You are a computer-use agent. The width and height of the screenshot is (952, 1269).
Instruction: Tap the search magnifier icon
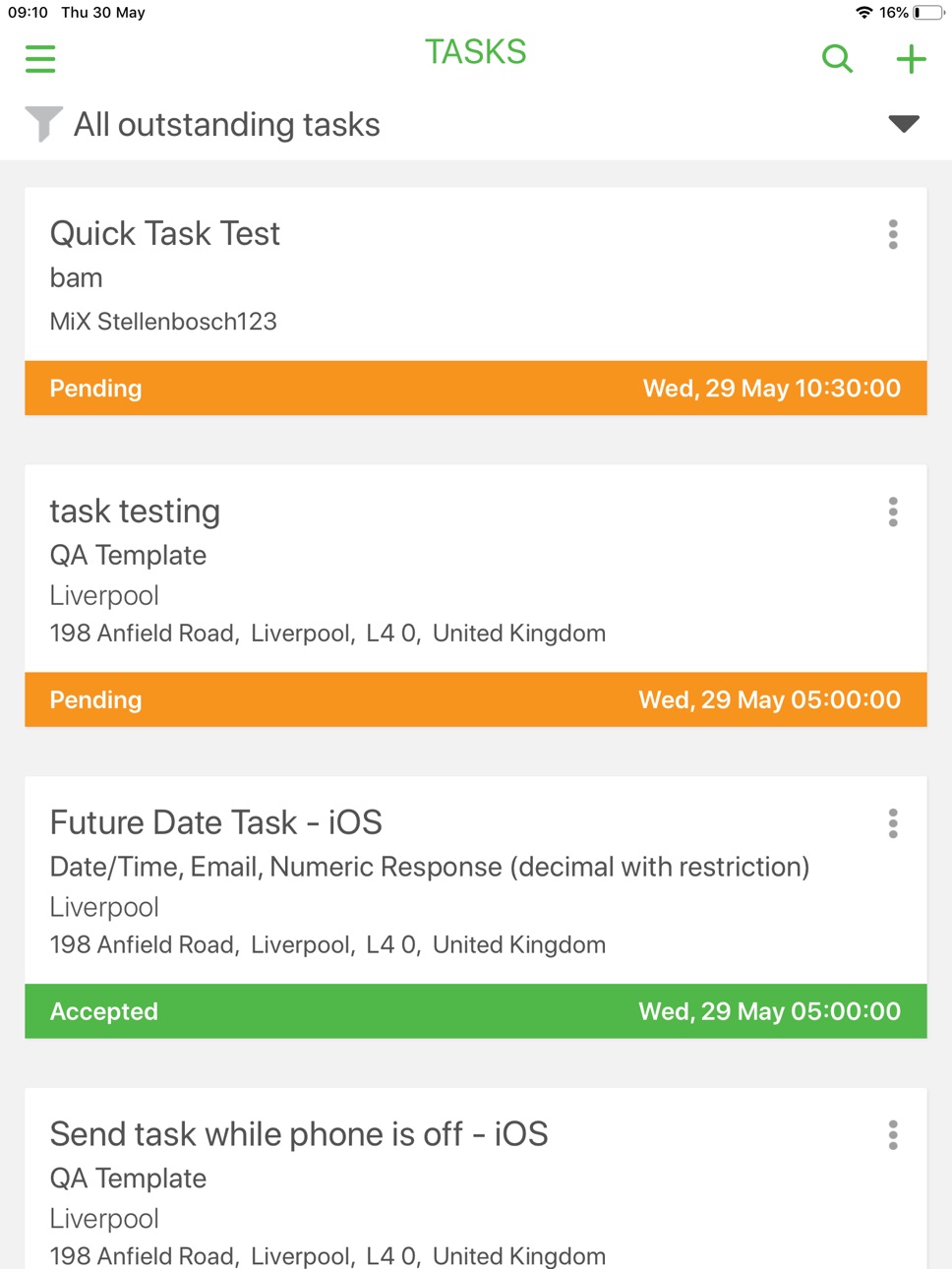[x=837, y=59]
